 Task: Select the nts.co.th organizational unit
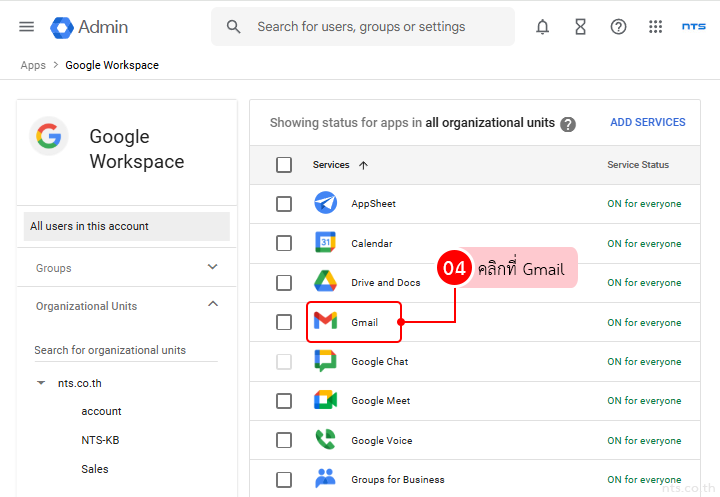[79, 383]
